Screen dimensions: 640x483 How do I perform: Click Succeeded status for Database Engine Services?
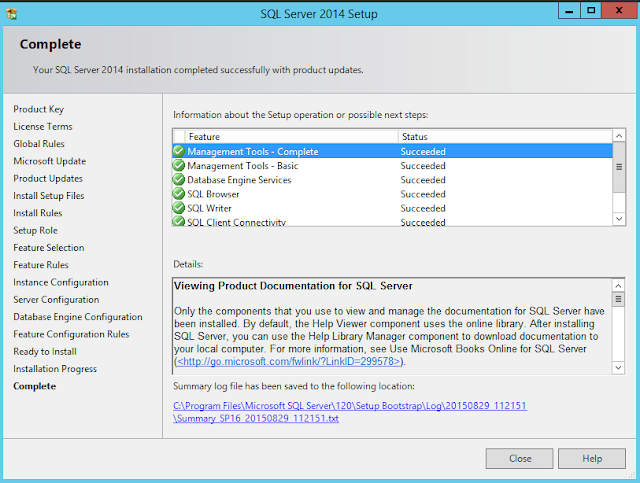click(x=423, y=180)
